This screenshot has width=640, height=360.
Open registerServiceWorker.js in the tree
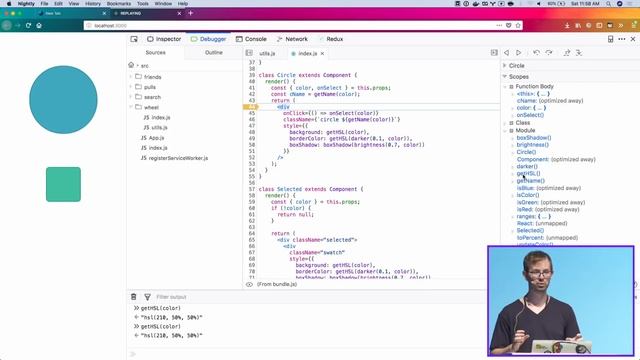[x=174, y=158]
